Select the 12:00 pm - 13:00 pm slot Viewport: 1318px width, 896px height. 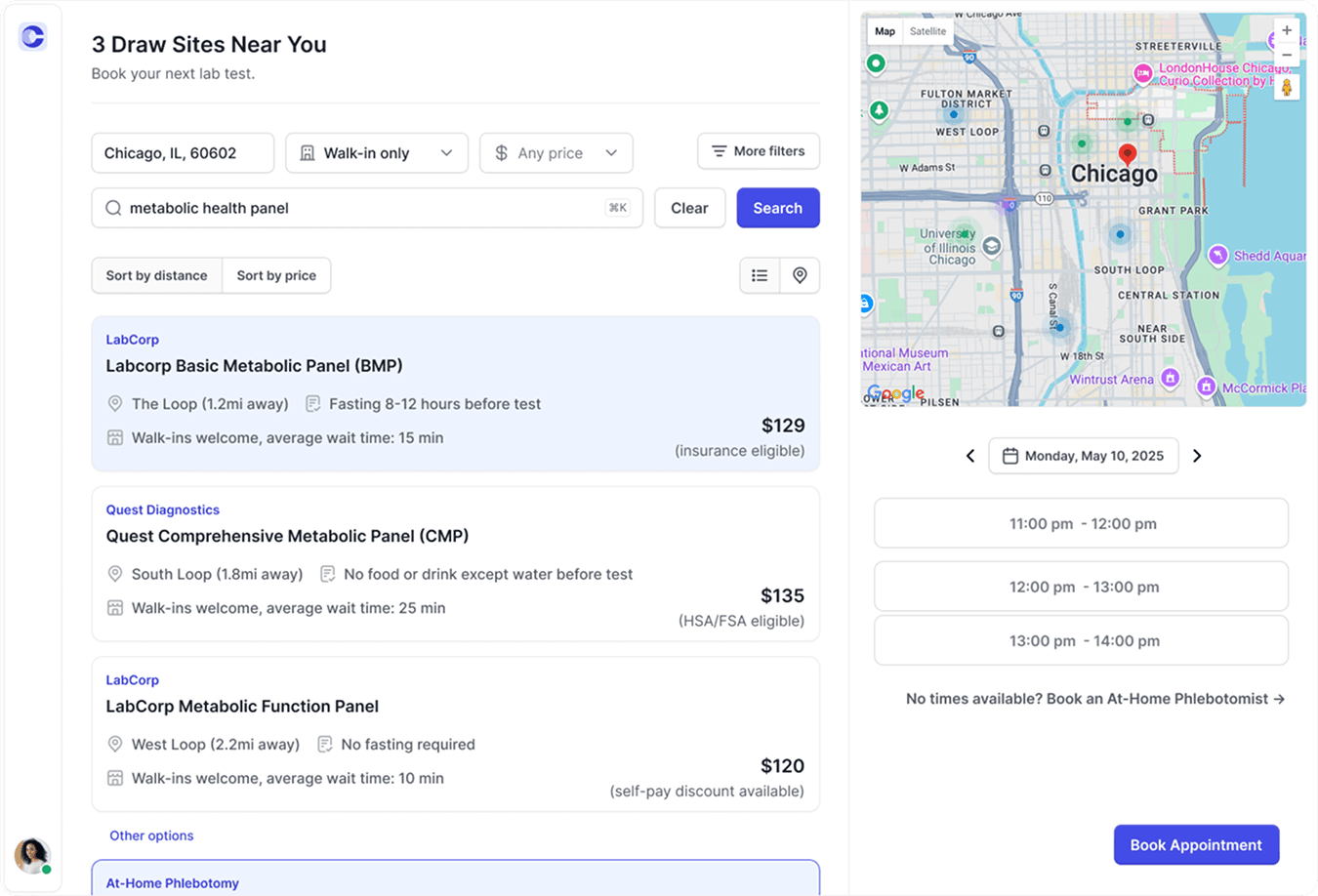click(x=1082, y=587)
